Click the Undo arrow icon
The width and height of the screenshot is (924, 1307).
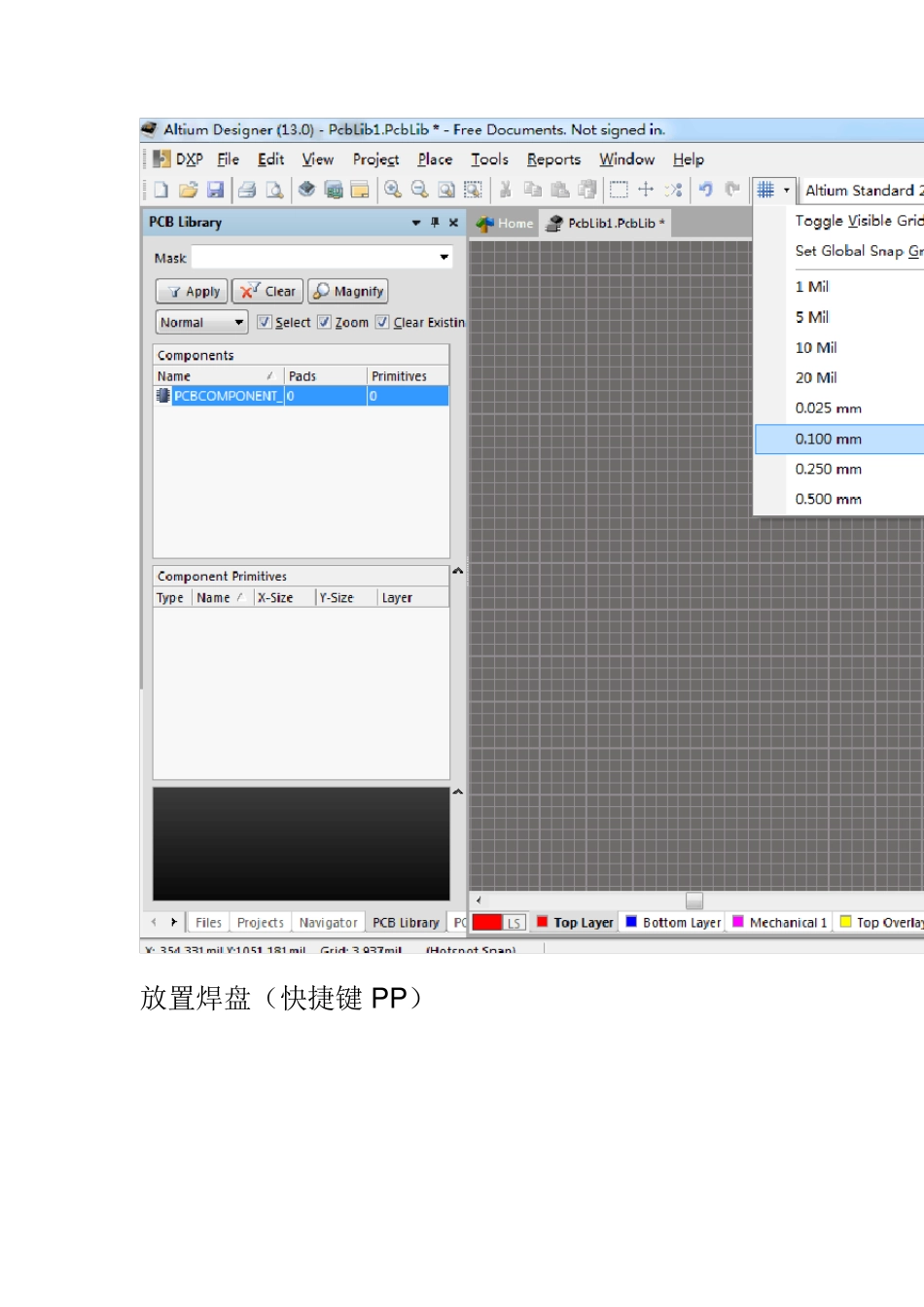point(706,190)
